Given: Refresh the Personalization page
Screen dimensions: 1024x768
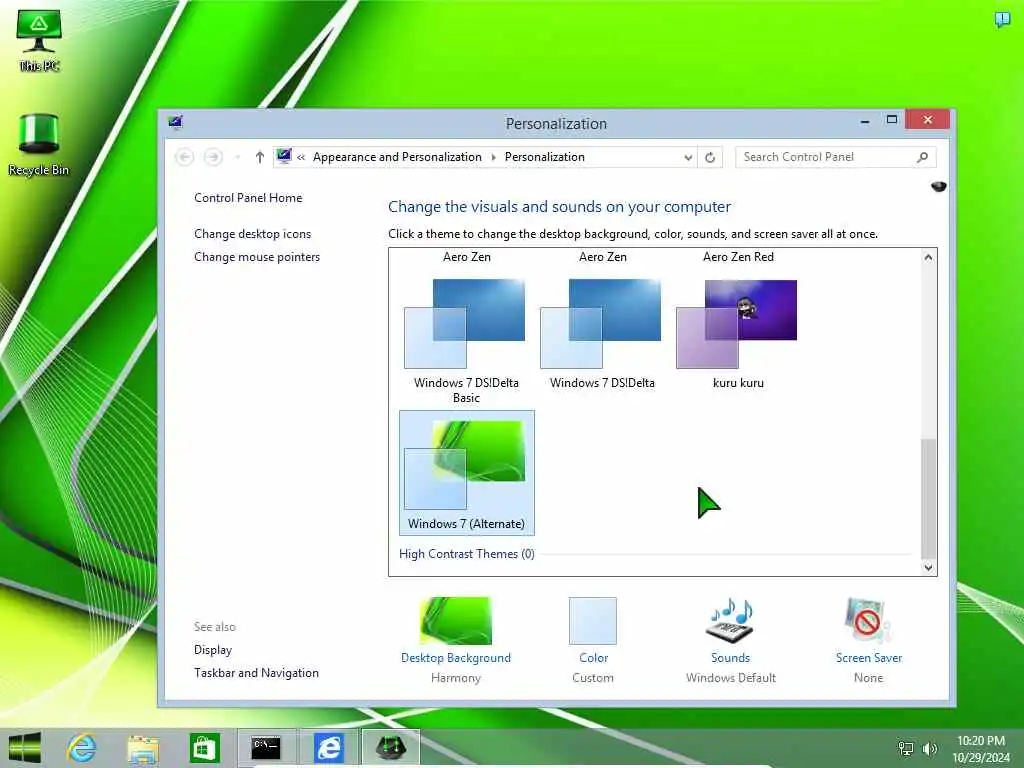Looking at the screenshot, I should [x=710, y=157].
